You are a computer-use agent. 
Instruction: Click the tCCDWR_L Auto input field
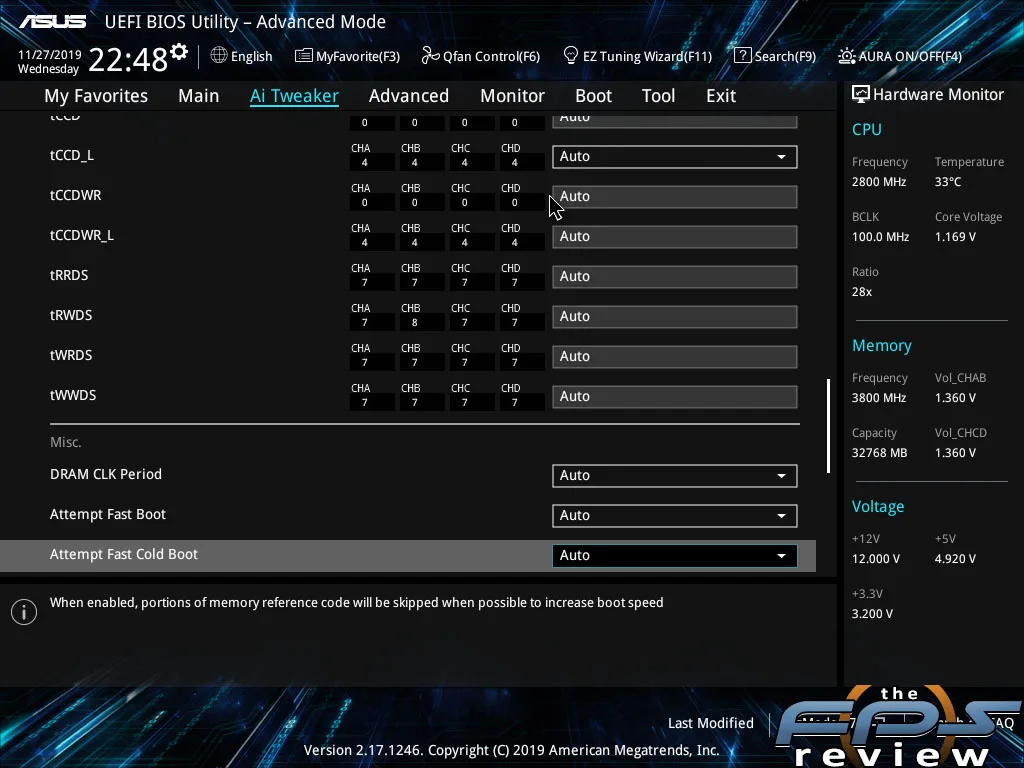click(x=675, y=236)
